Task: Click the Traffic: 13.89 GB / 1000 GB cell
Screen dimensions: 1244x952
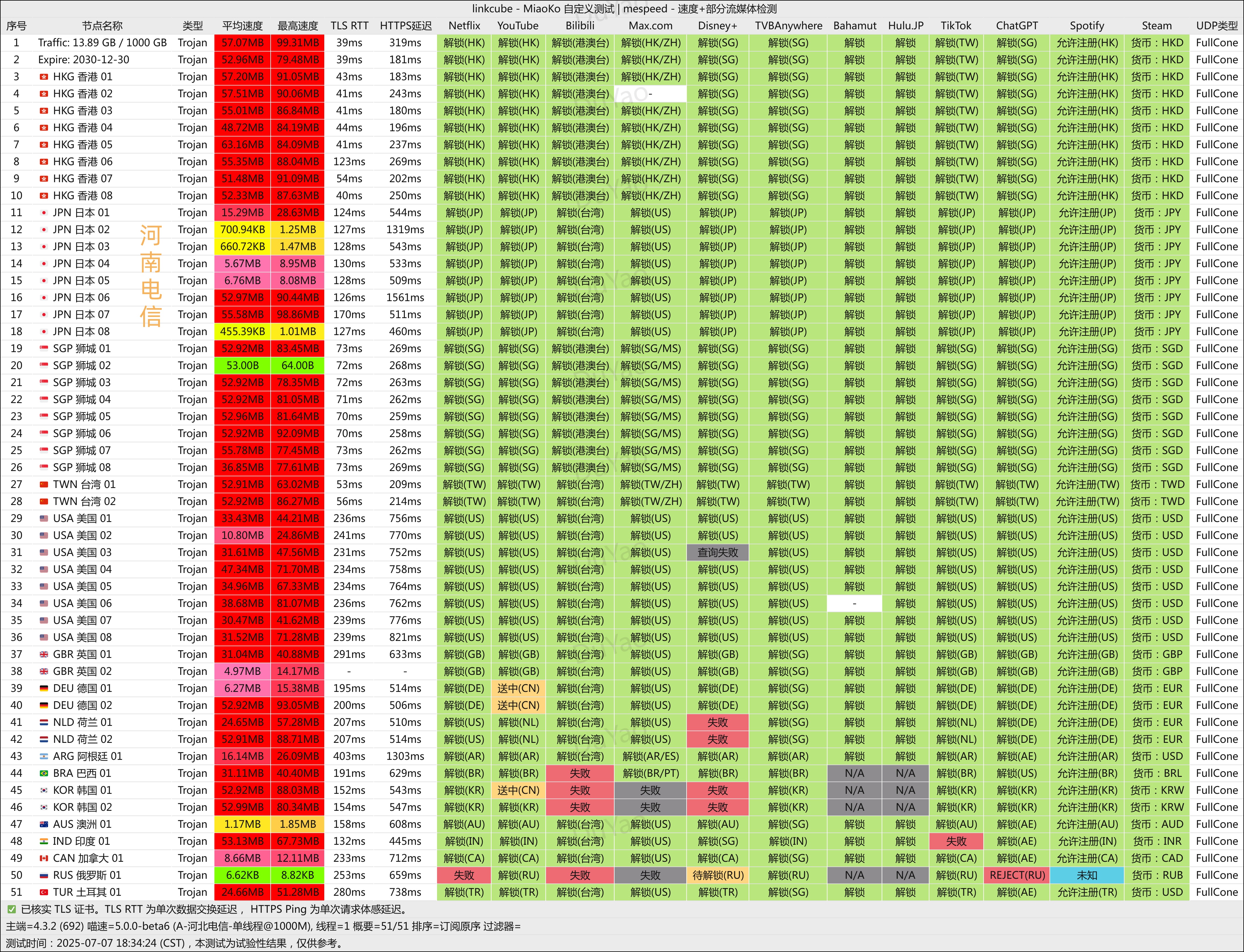Action: click(x=103, y=42)
